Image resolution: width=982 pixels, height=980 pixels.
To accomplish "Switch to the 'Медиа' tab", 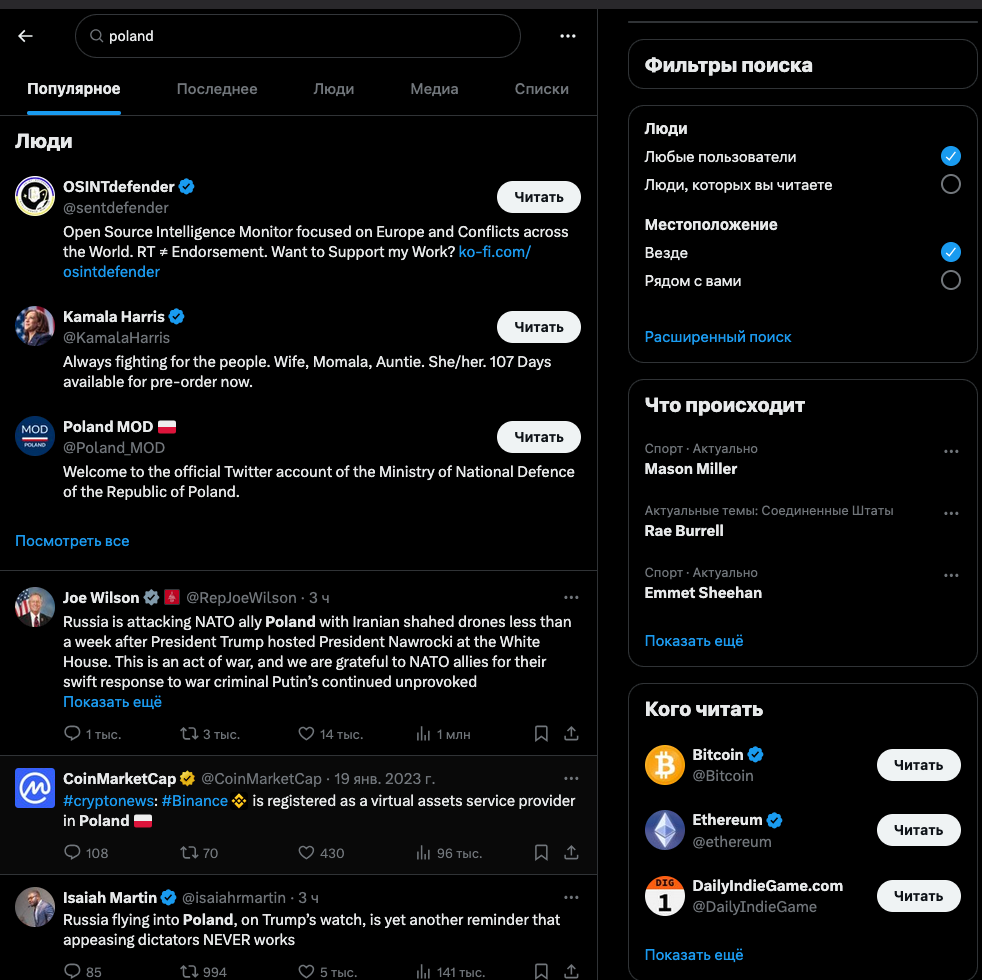I will point(434,89).
